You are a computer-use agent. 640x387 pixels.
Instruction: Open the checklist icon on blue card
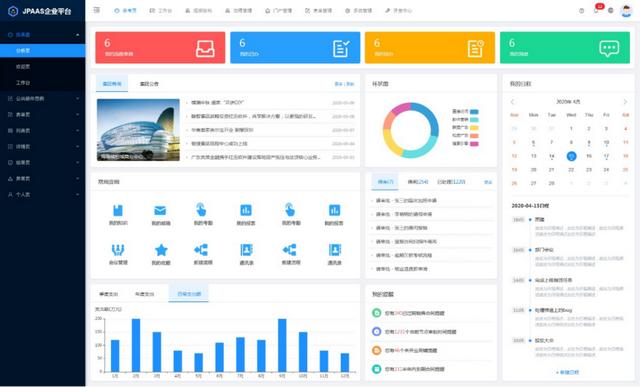point(341,49)
